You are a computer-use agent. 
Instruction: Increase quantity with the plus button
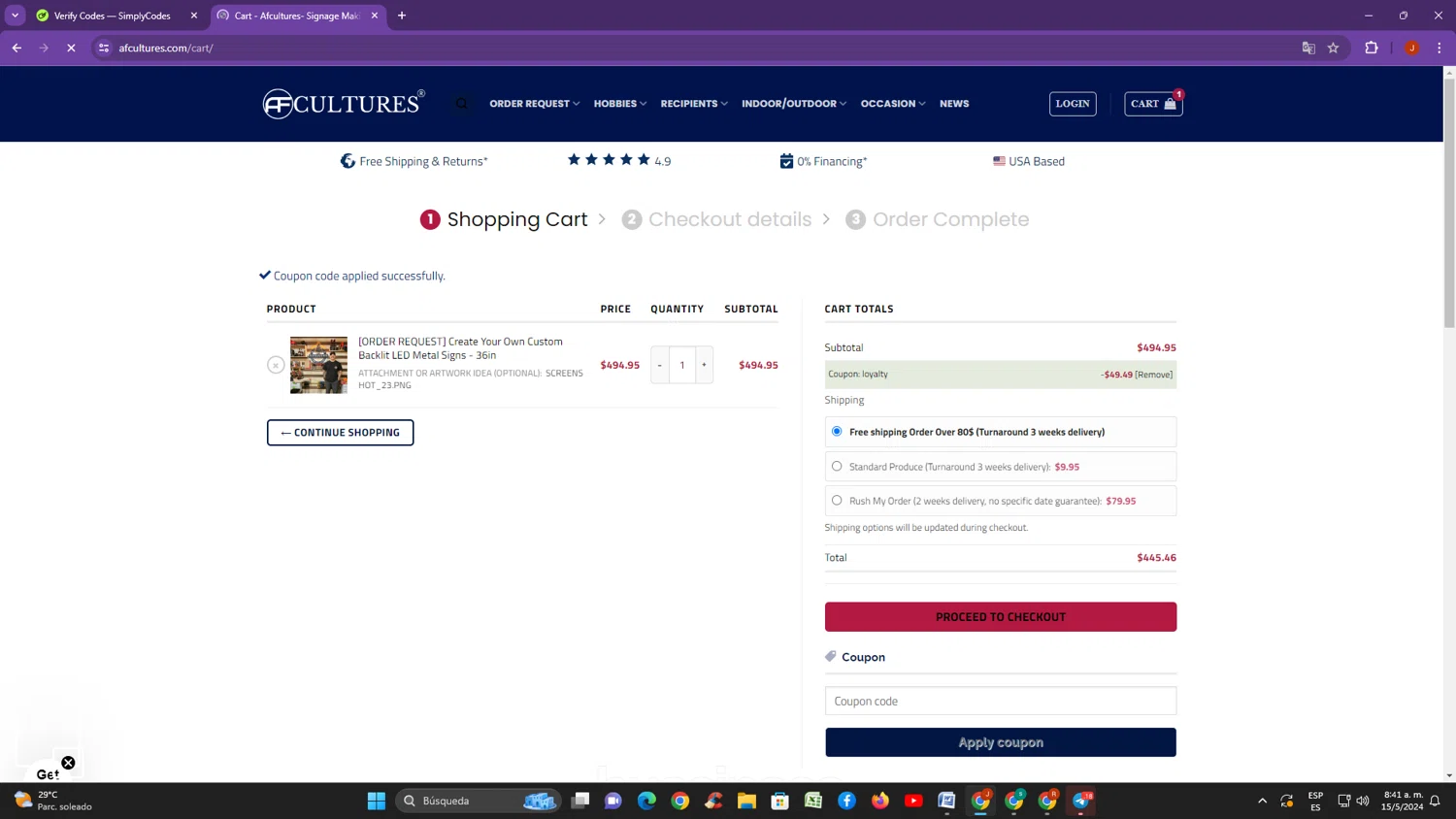coord(704,365)
